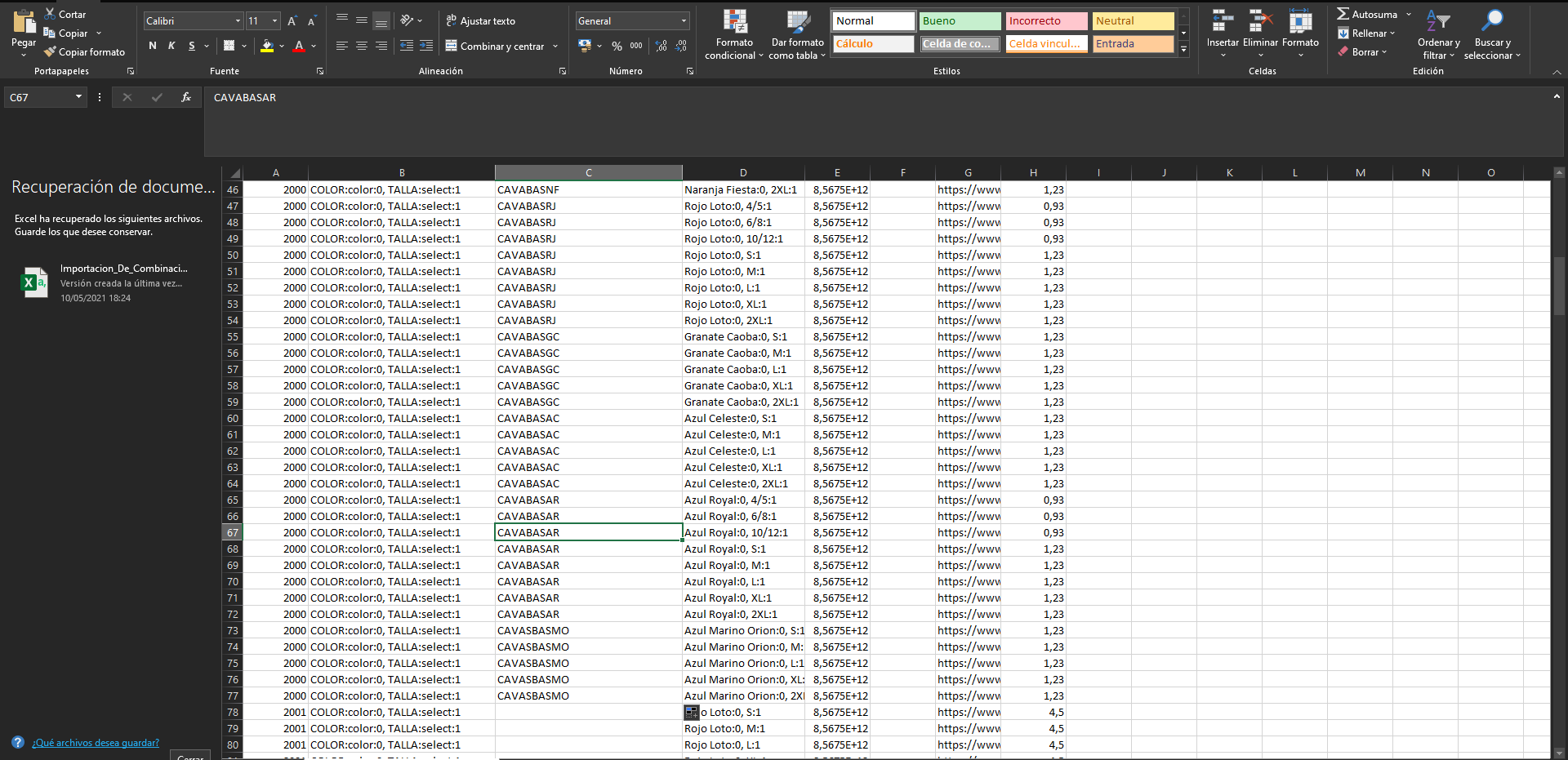Open the Formato condicional menu

click(734, 33)
